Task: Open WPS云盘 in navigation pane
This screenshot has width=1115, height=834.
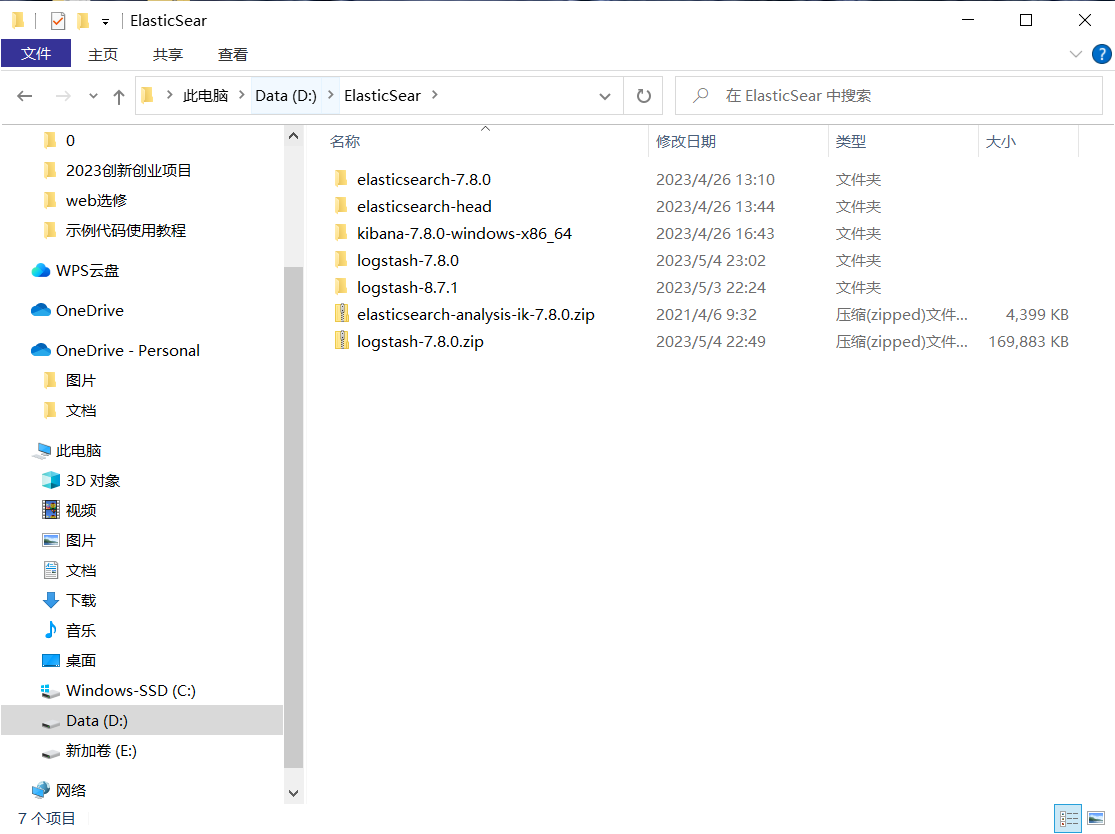Action: click(87, 271)
